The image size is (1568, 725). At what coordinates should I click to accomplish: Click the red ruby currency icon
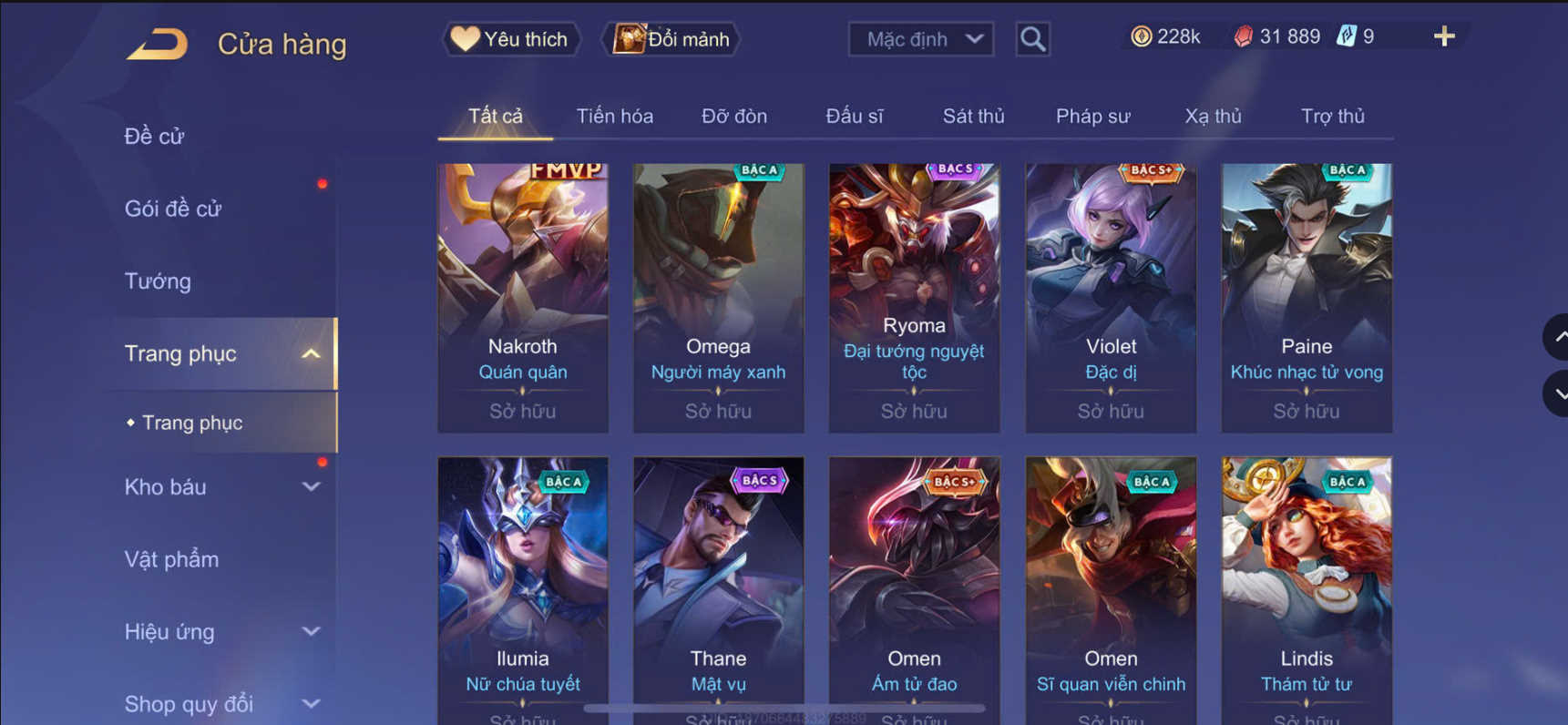(x=1243, y=36)
